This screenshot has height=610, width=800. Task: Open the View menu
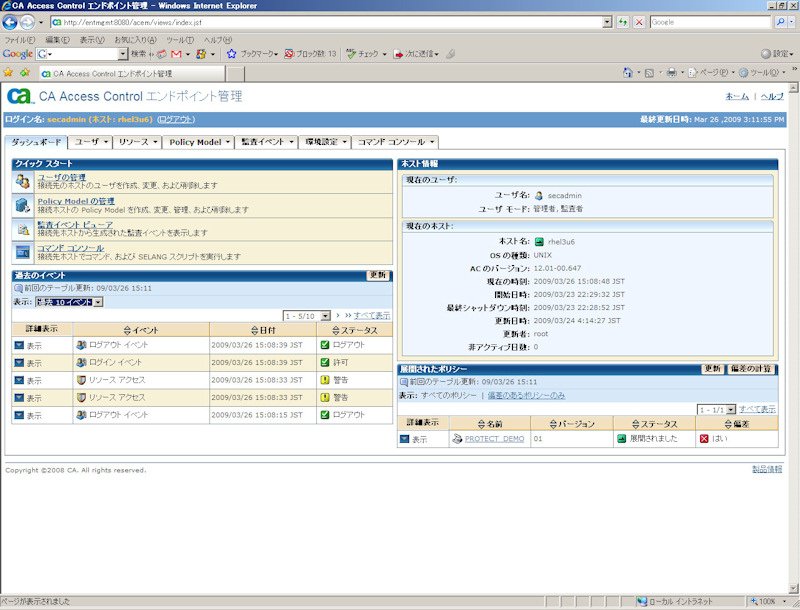(92, 40)
